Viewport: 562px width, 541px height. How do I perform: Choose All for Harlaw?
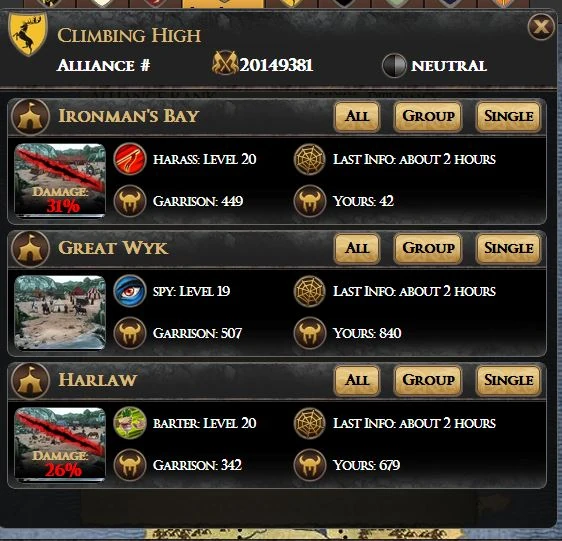point(357,380)
